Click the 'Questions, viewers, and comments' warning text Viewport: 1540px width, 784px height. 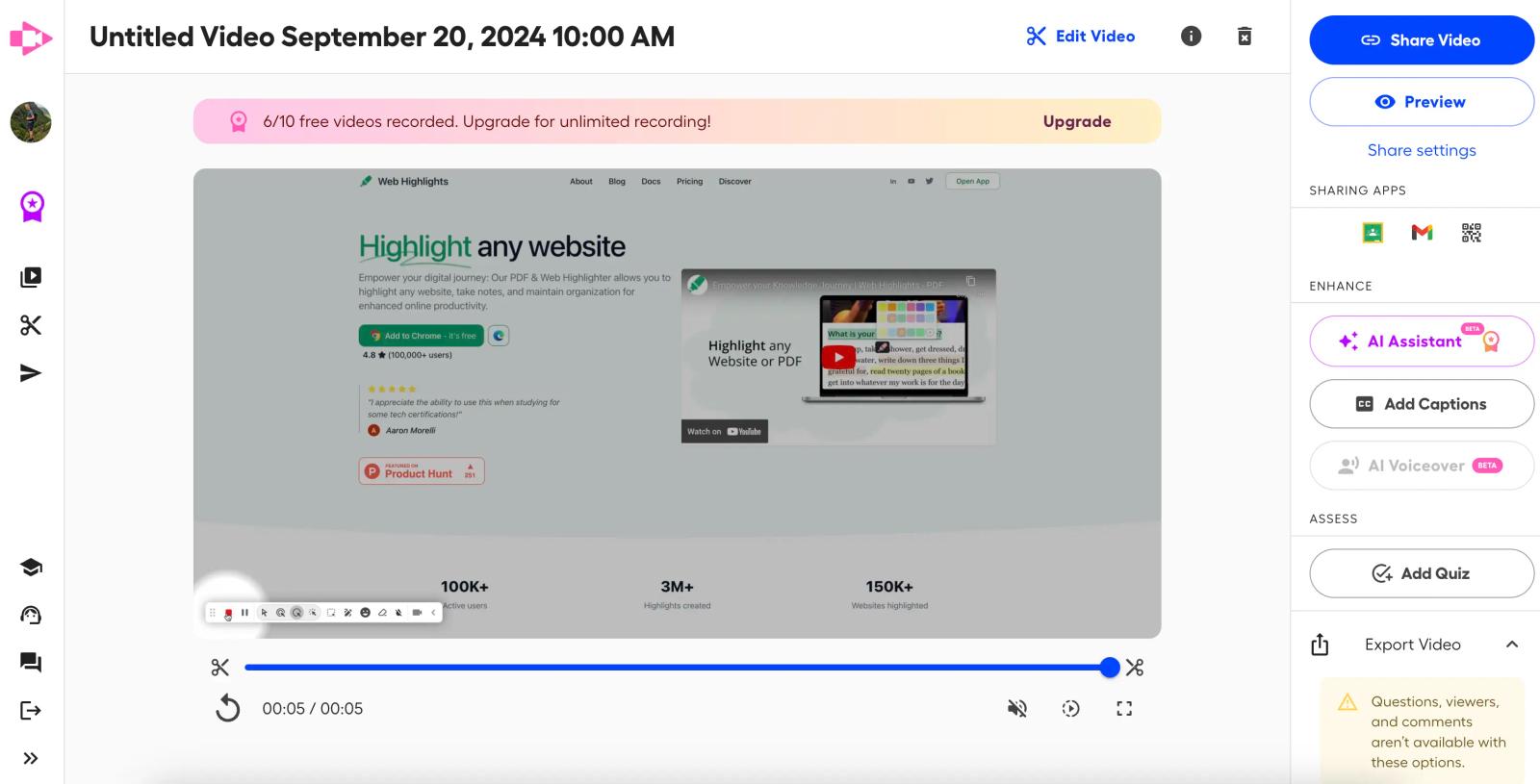click(x=1438, y=732)
